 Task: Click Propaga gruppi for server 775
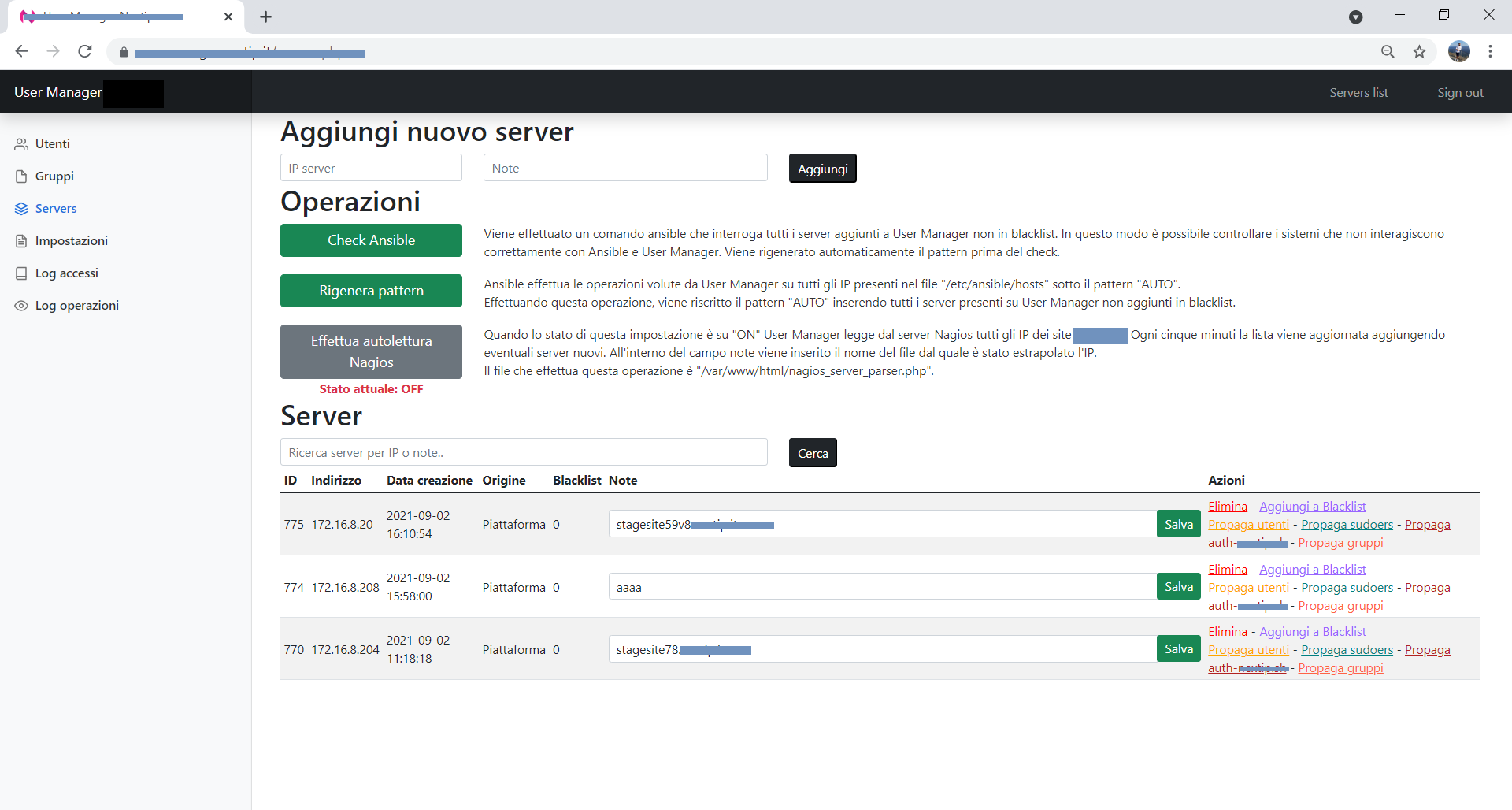tap(1340, 542)
